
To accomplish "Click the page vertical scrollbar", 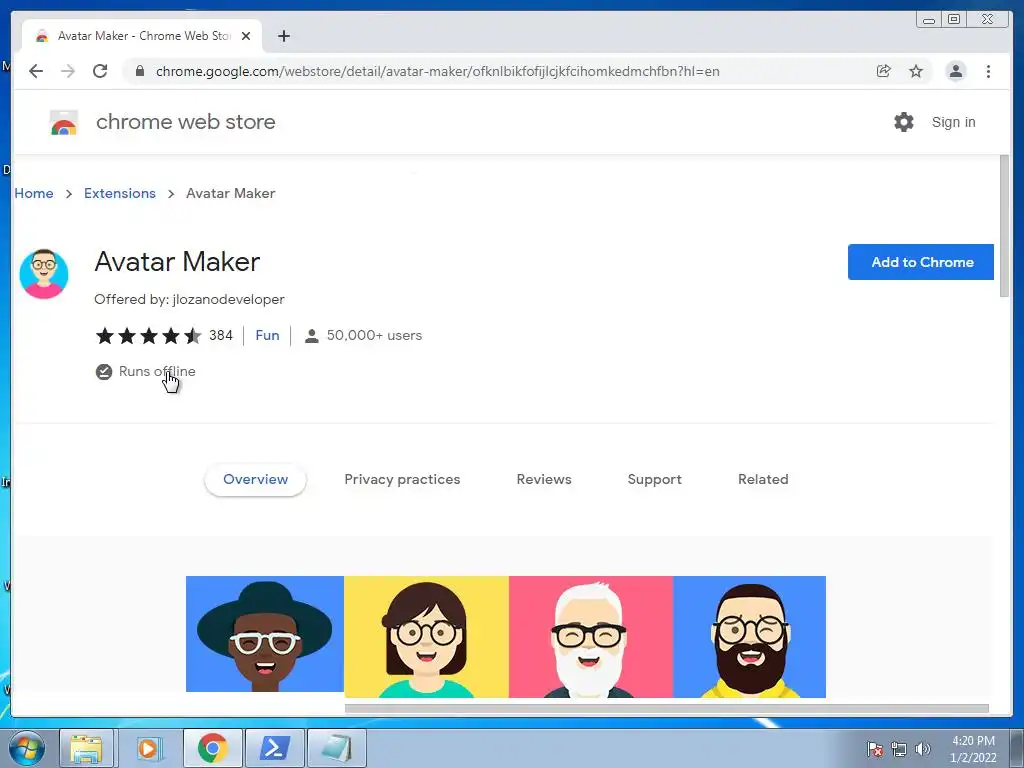I will (1004, 226).
